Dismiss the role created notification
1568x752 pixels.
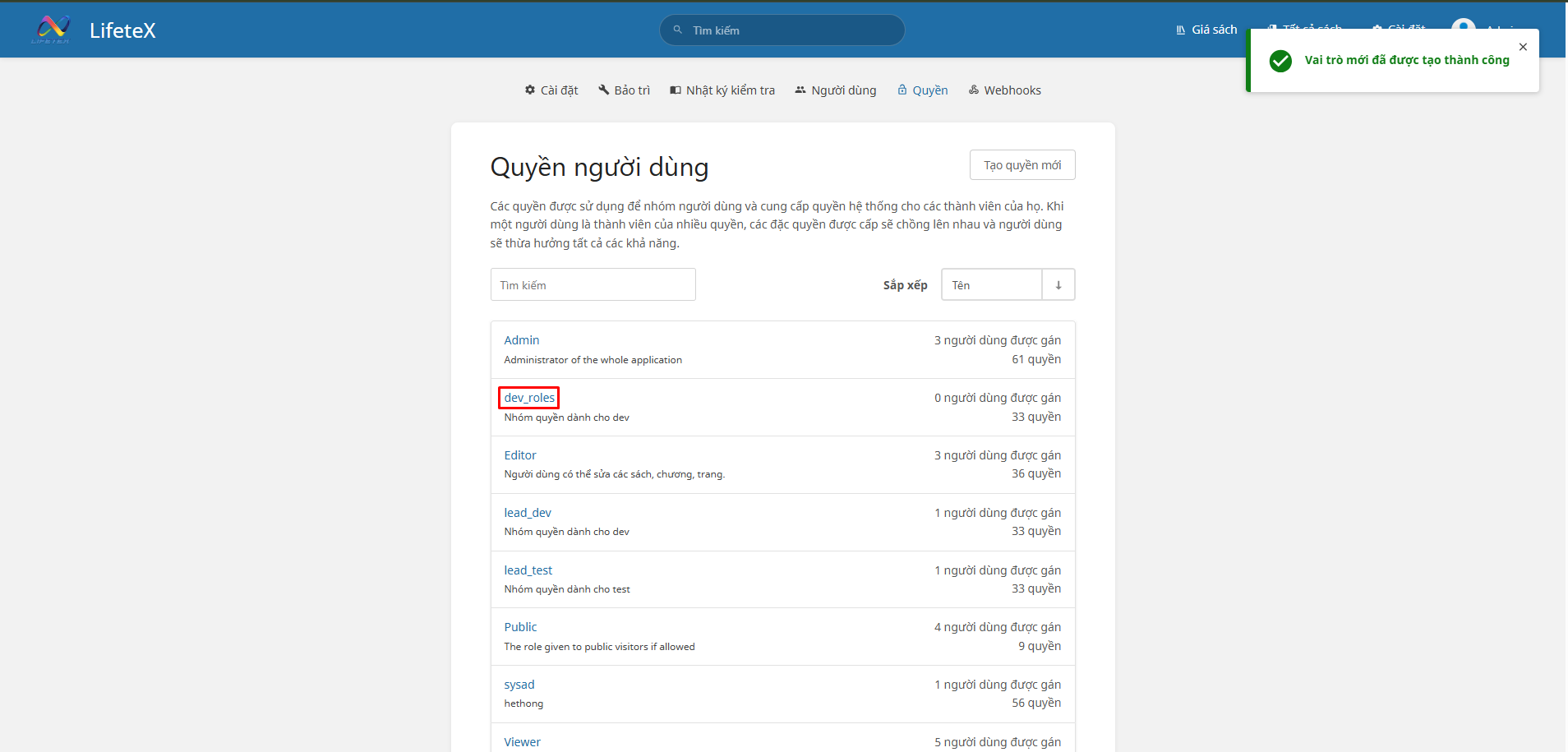coord(1523,47)
